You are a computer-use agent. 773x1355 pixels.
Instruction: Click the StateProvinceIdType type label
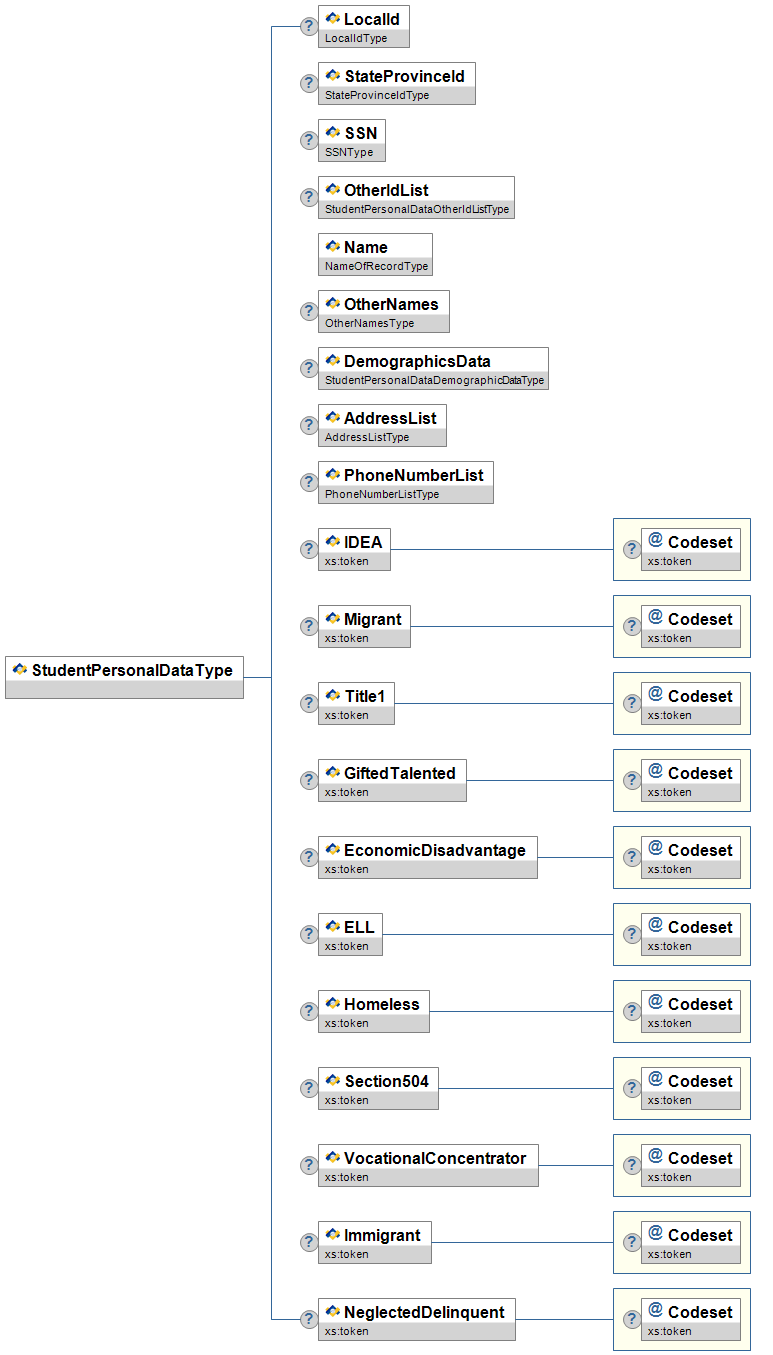coord(377,95)
